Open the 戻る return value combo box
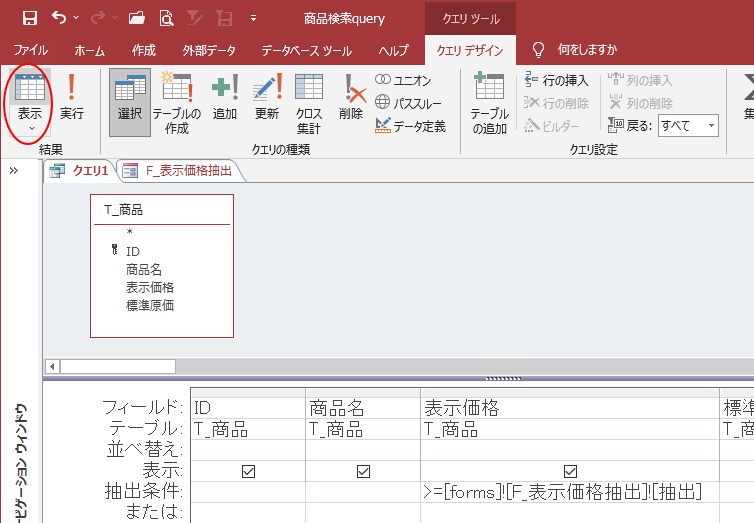 [x=688, y=125]
